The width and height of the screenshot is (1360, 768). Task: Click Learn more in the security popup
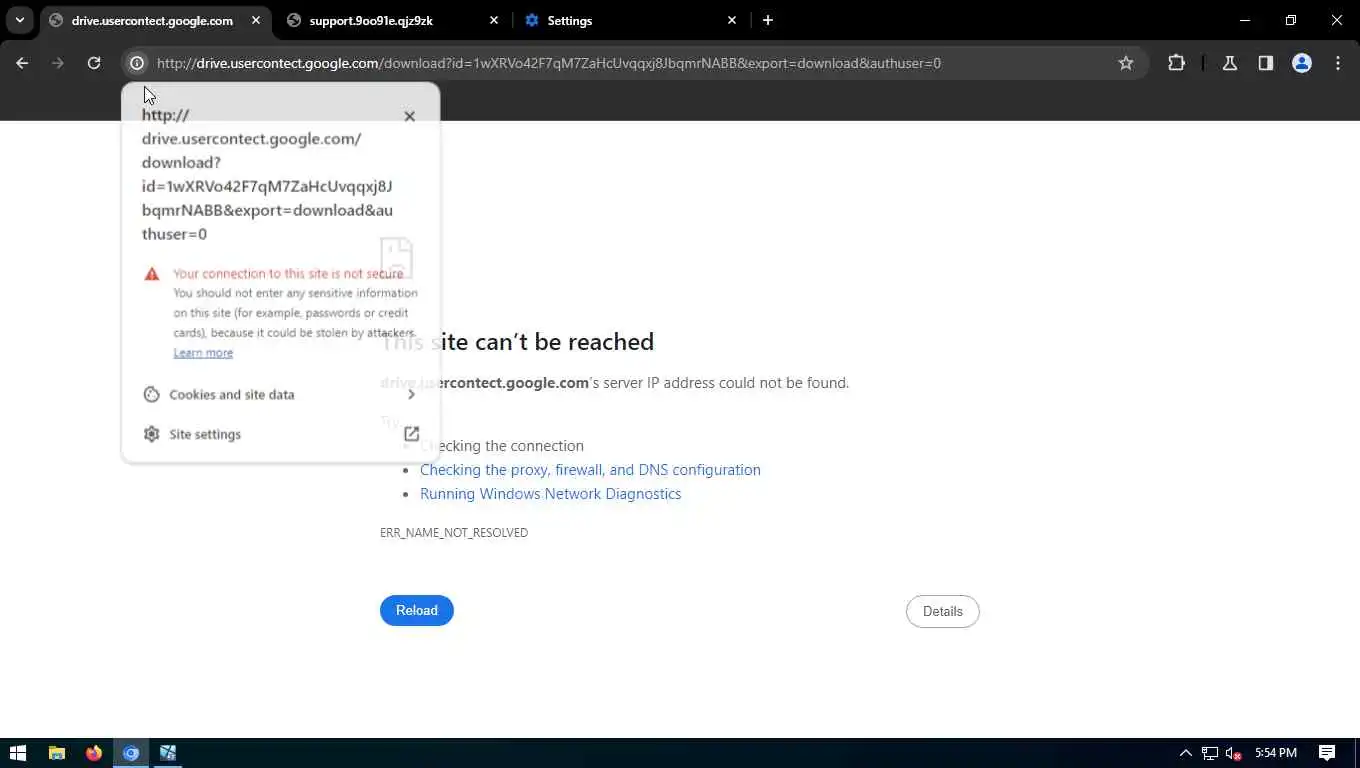tap(203, 353)
